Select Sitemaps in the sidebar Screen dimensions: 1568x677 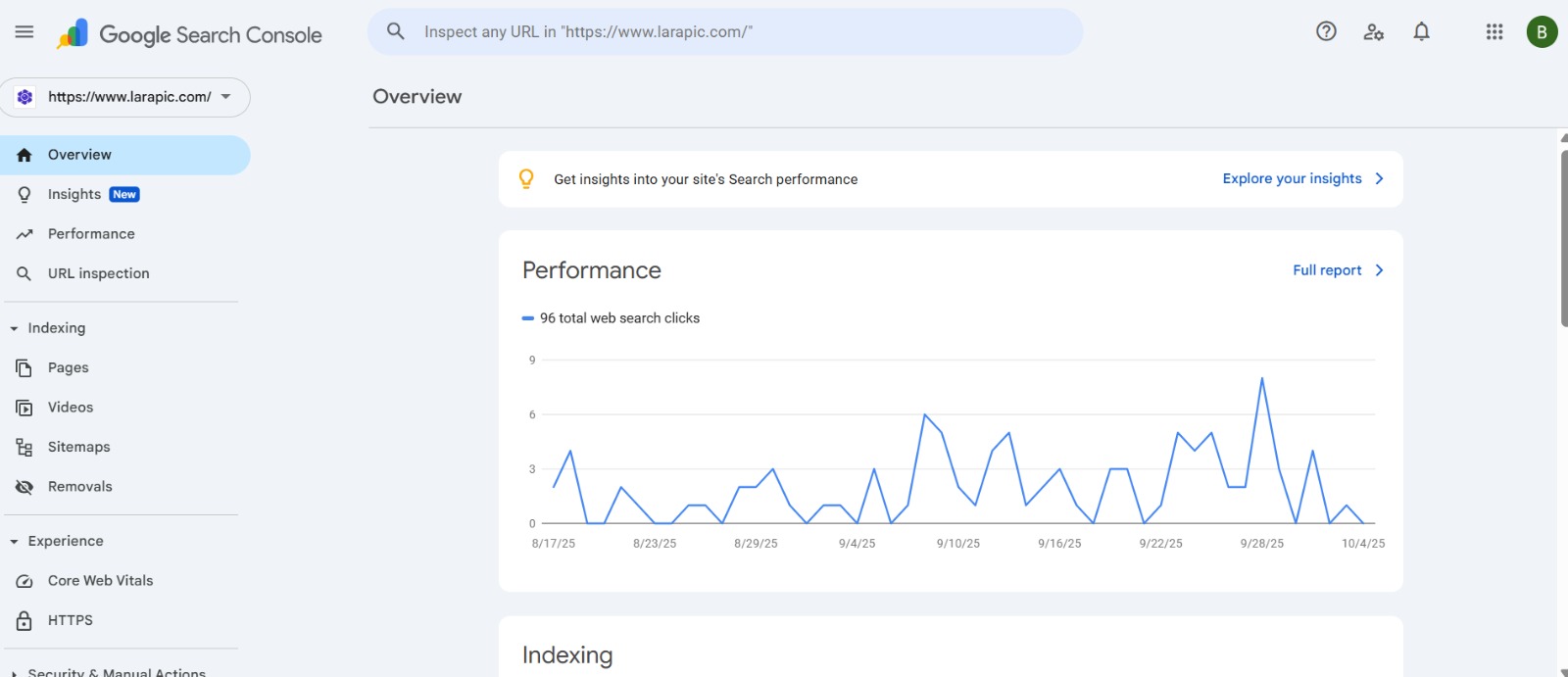[78, 447]
